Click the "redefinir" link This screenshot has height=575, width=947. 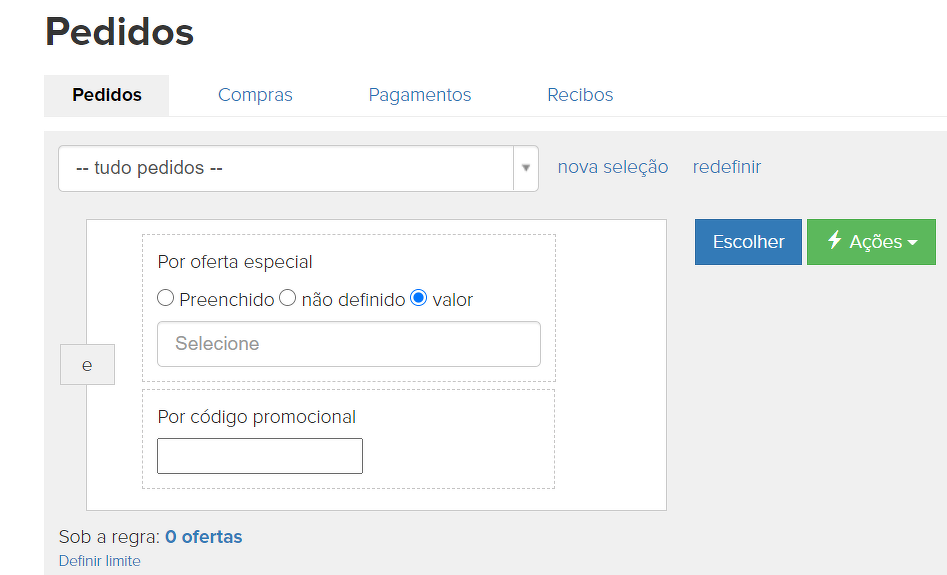(727, 167)
